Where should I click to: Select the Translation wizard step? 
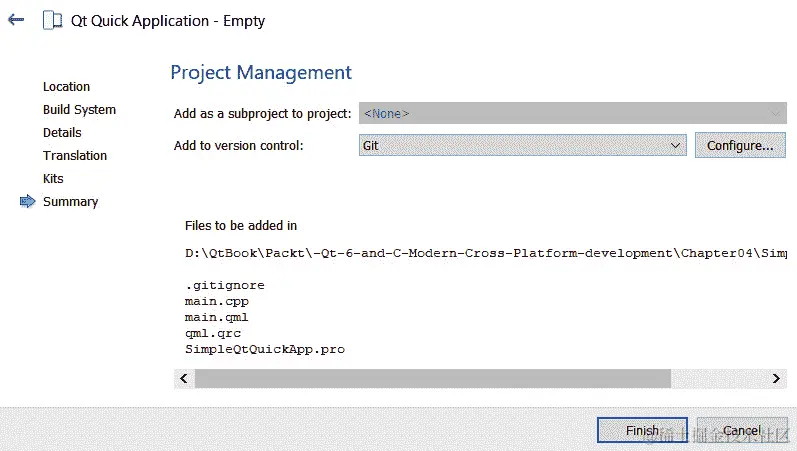pyautogui.click(x=75, y=156)
